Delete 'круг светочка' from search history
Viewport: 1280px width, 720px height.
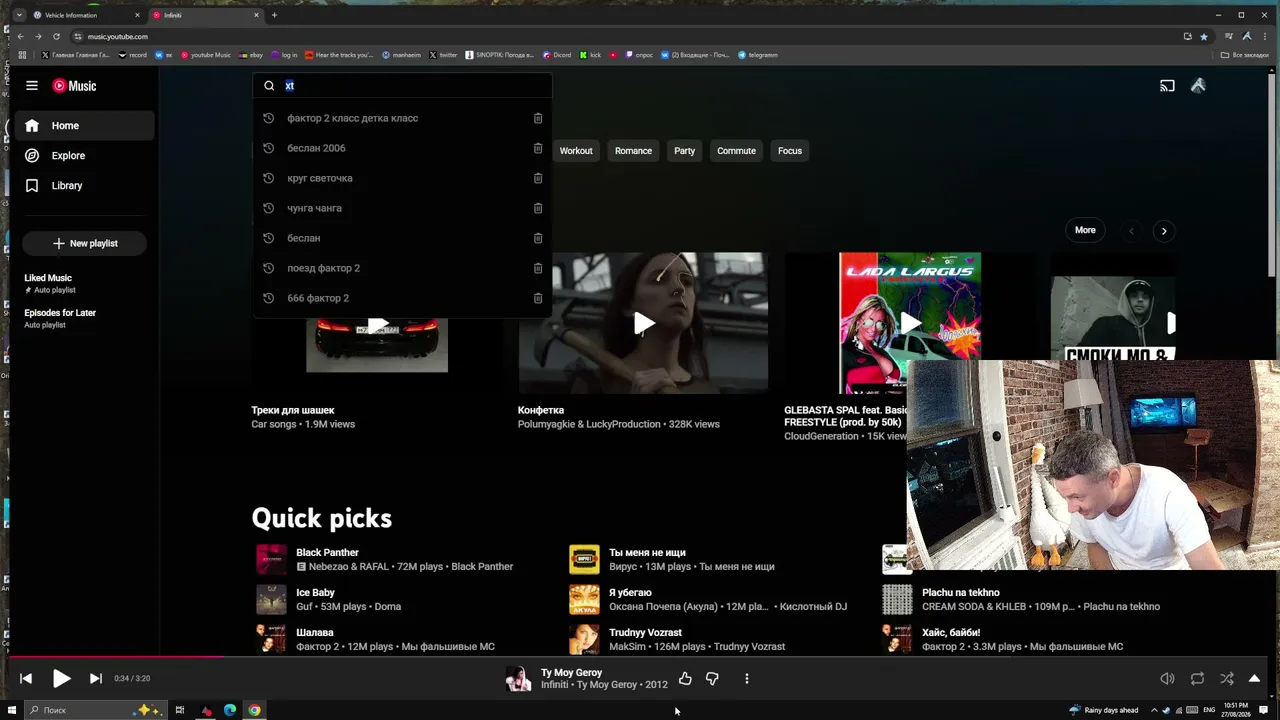click(x=538, y=178)
